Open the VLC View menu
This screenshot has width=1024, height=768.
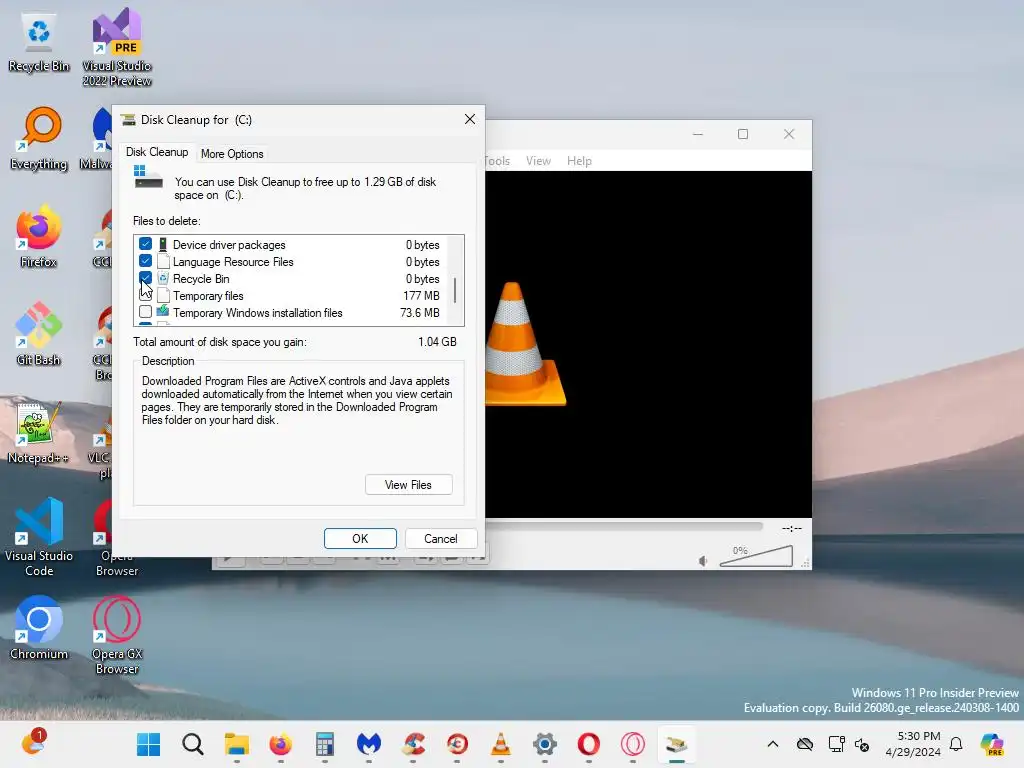coord(538,161)
